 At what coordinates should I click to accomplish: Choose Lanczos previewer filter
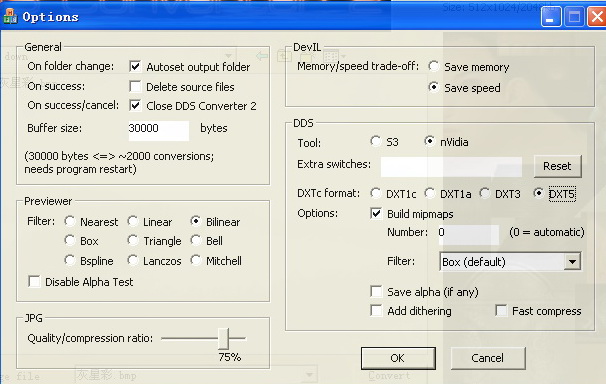[x=133, y=260]
